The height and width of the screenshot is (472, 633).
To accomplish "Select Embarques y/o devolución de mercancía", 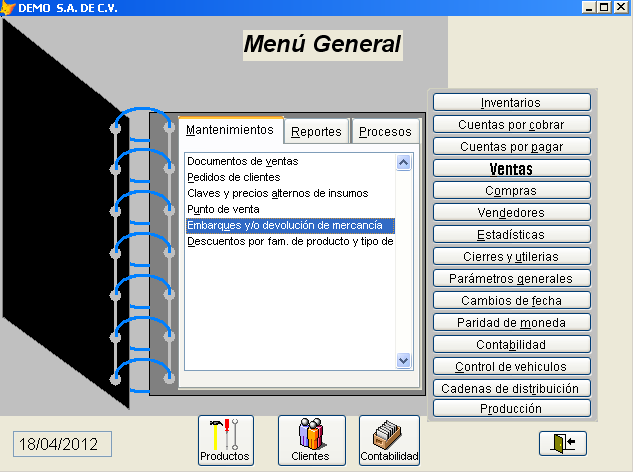I will pos(290,225).
